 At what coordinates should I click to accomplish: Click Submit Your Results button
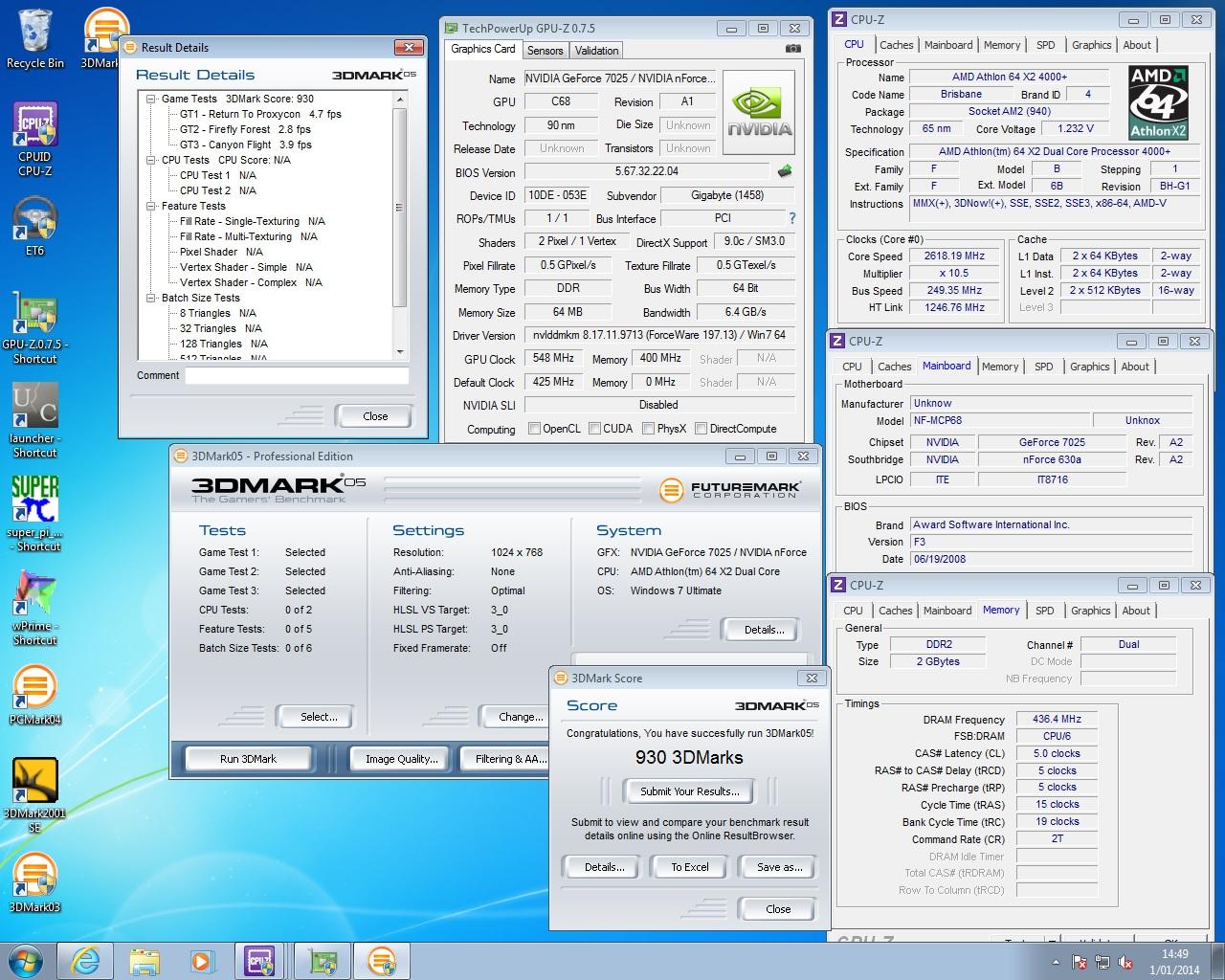pos(689,791)
